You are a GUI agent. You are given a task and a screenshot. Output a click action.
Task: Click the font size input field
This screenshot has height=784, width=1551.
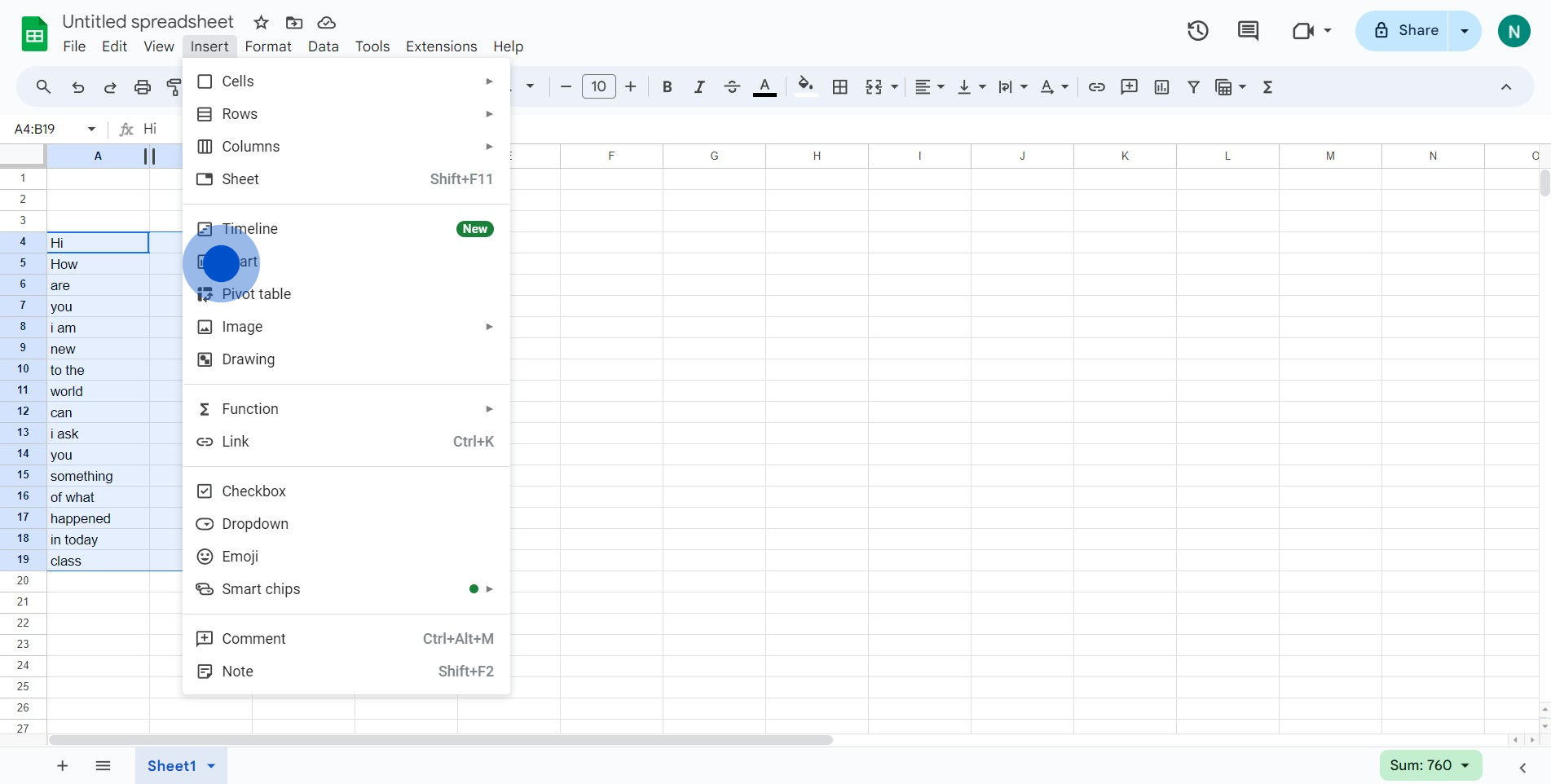tap(598, 87)
